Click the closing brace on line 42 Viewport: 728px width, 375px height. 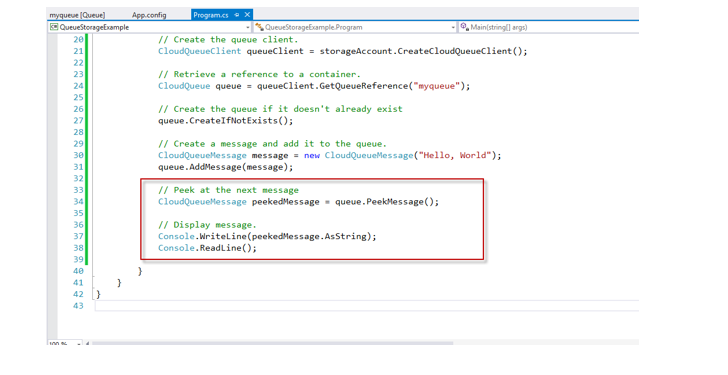98,294
